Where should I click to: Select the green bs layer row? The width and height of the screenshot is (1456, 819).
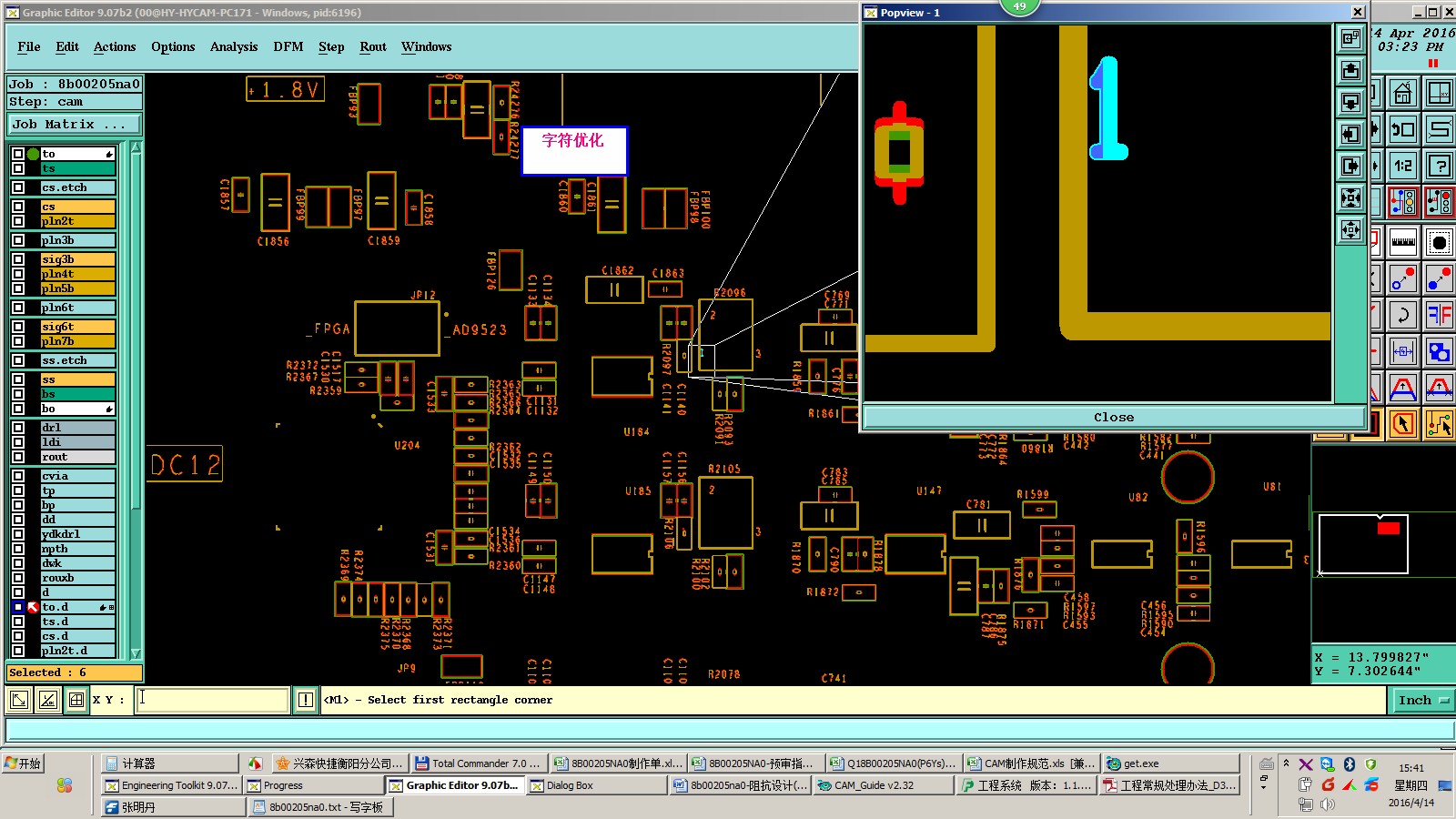(x=78, y=394)
